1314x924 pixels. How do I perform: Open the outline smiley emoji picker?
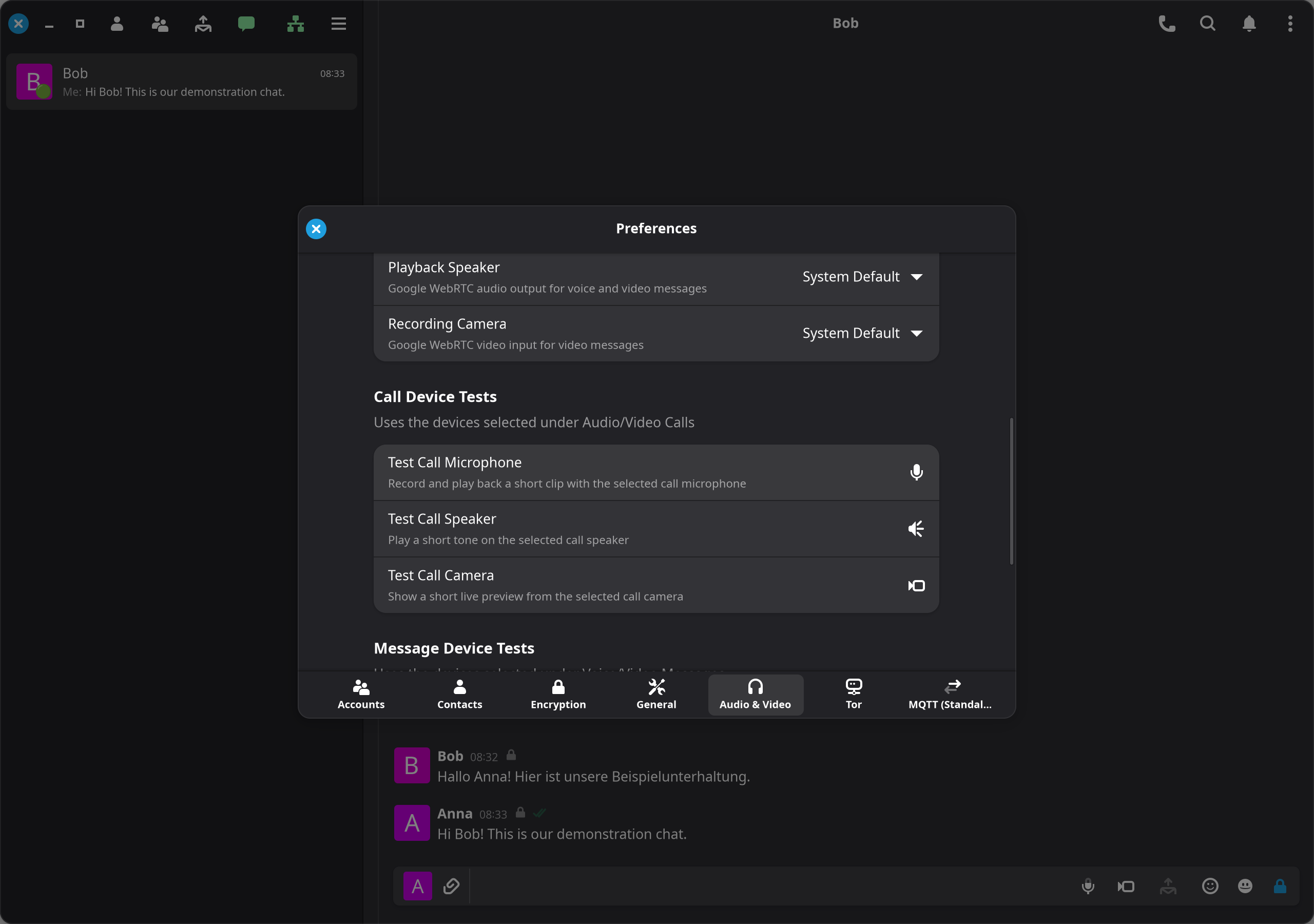(x=1210, y=886)
